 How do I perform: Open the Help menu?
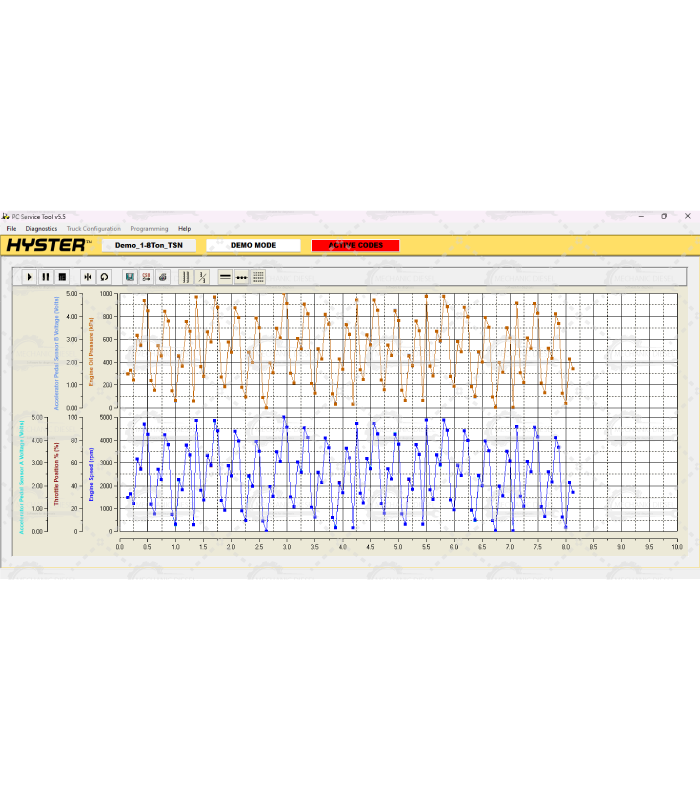184,229
